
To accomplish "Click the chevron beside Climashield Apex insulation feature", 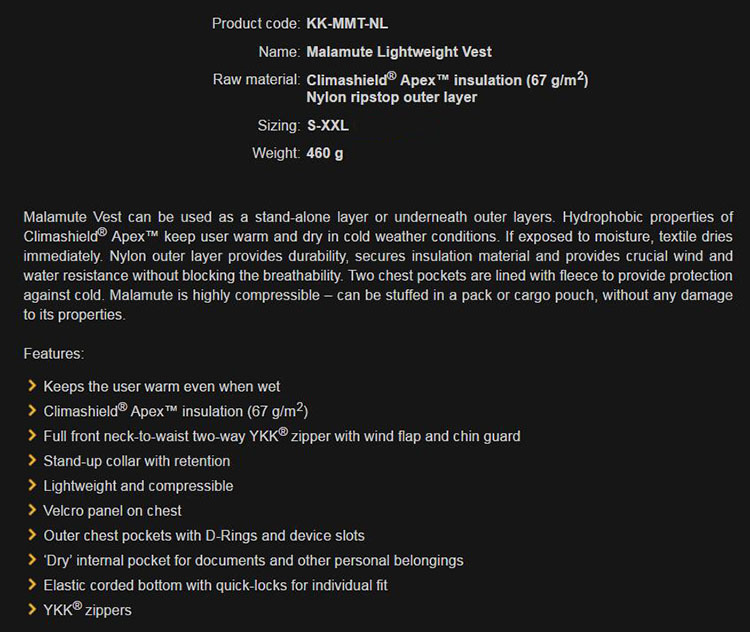I will point(32,410).
